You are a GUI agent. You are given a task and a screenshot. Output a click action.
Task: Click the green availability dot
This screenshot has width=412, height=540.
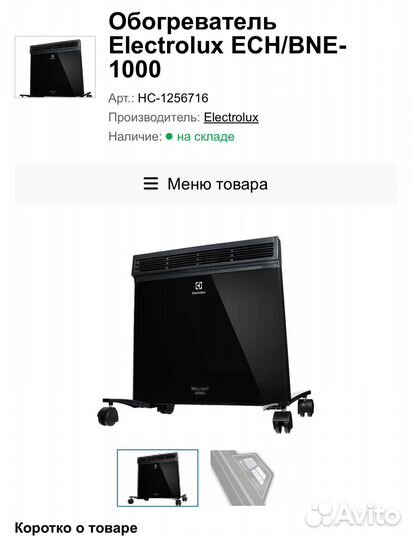pyautogui.click(x=169, y=136)
